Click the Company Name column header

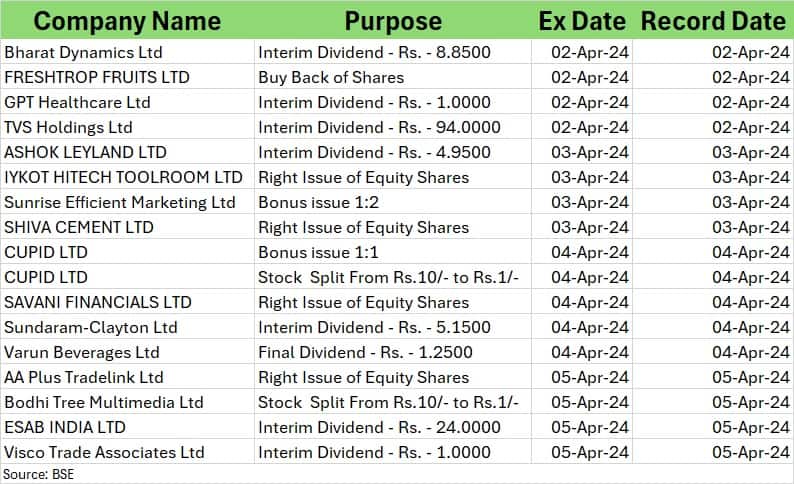(x=126, y=21)
